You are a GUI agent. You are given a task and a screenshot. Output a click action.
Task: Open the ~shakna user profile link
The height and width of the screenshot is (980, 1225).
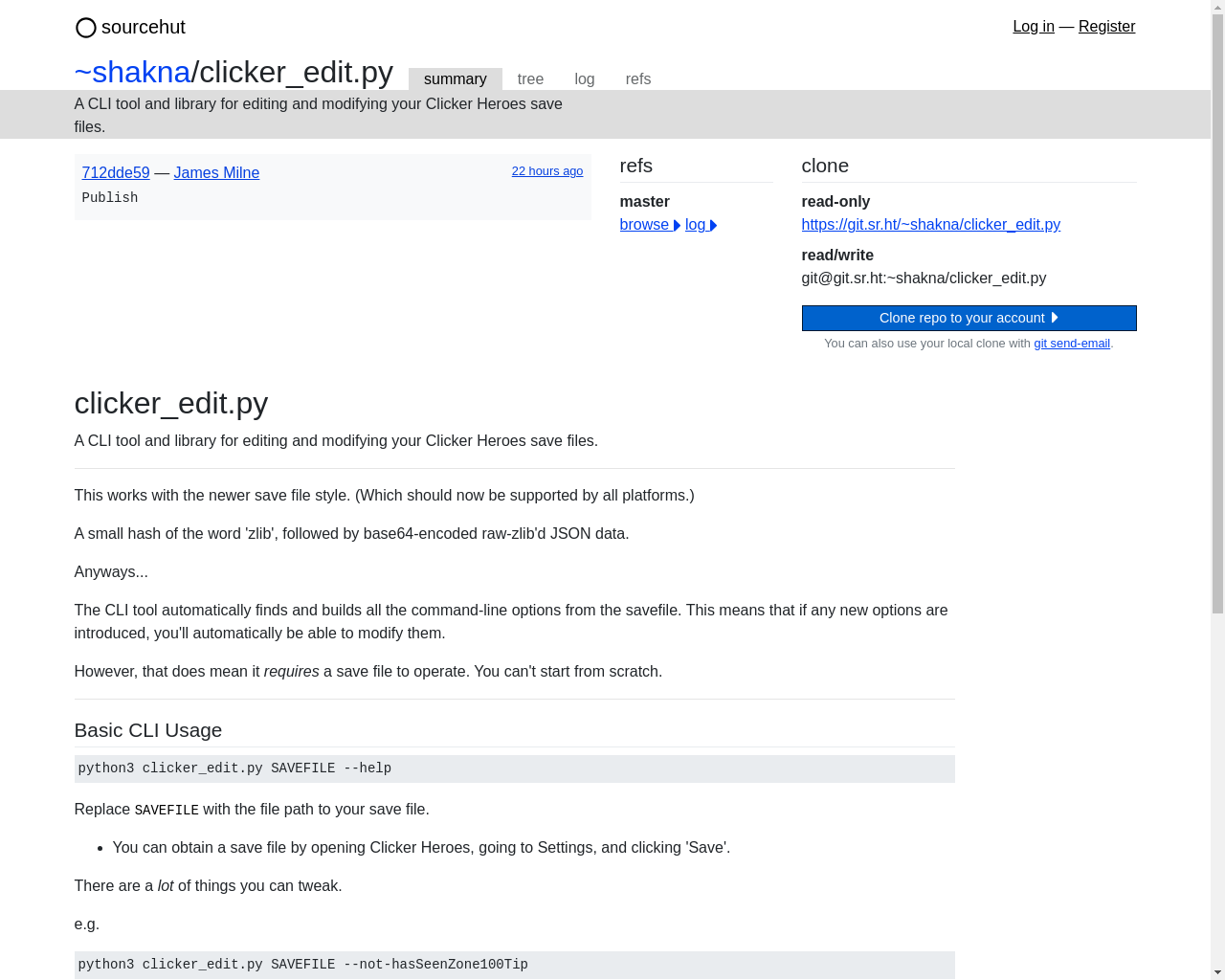(x=133, y=72)
